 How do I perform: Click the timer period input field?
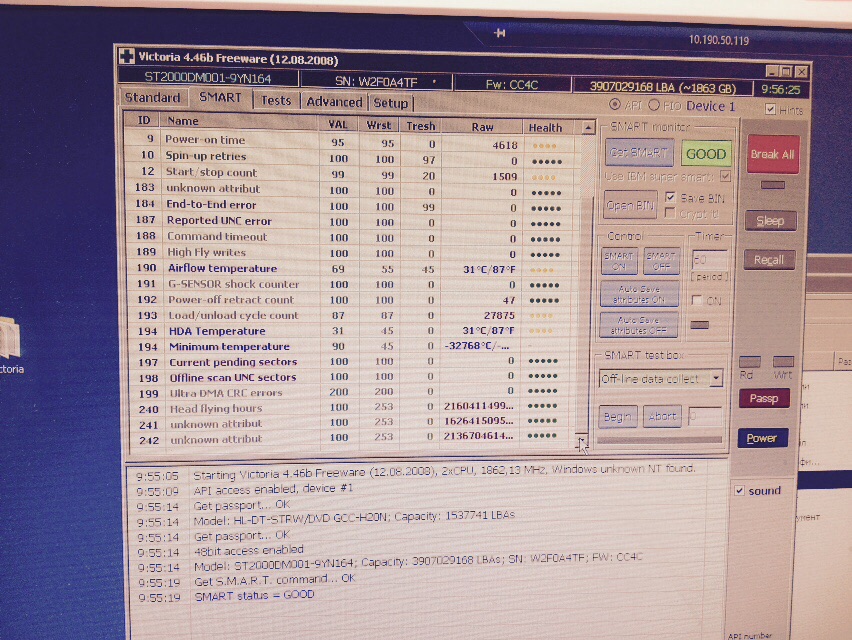tap(709, 260)
